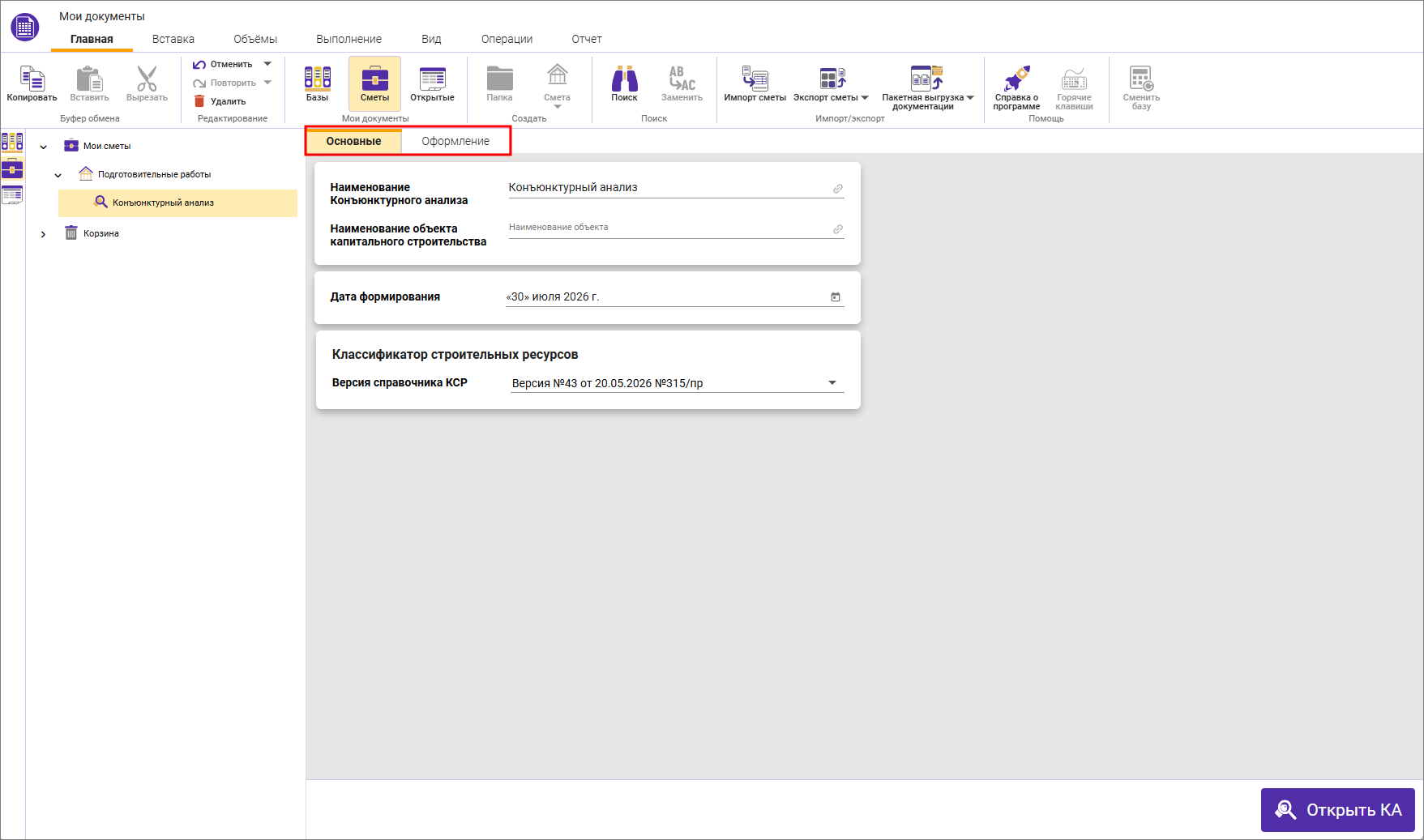Click the Поиск binoculars icon
Image resolution: width=1424 pixels, height=840 pixels.
pyautogui.click(x=624, y=79)
